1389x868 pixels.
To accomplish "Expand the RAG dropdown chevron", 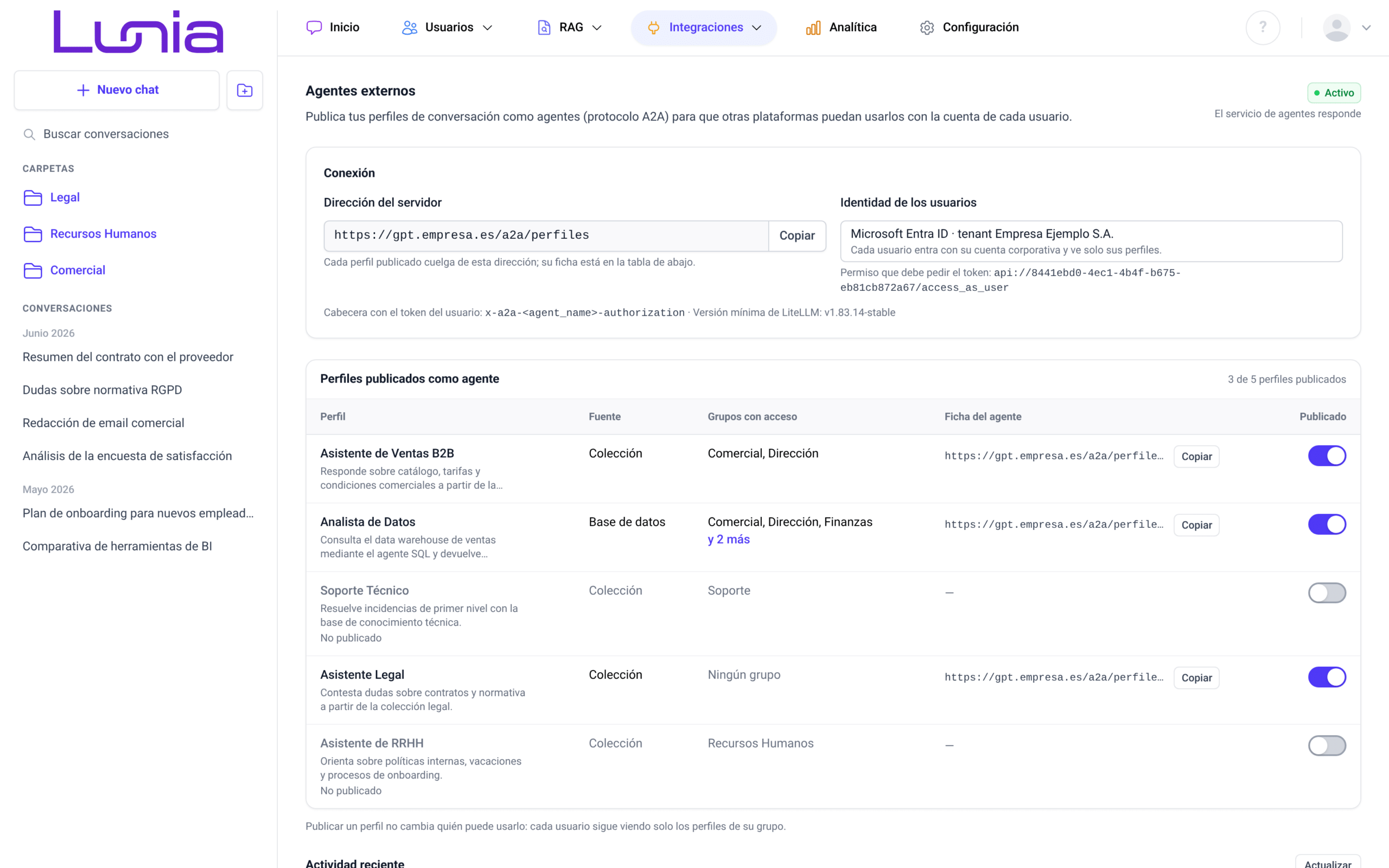I will click(597, 28).
